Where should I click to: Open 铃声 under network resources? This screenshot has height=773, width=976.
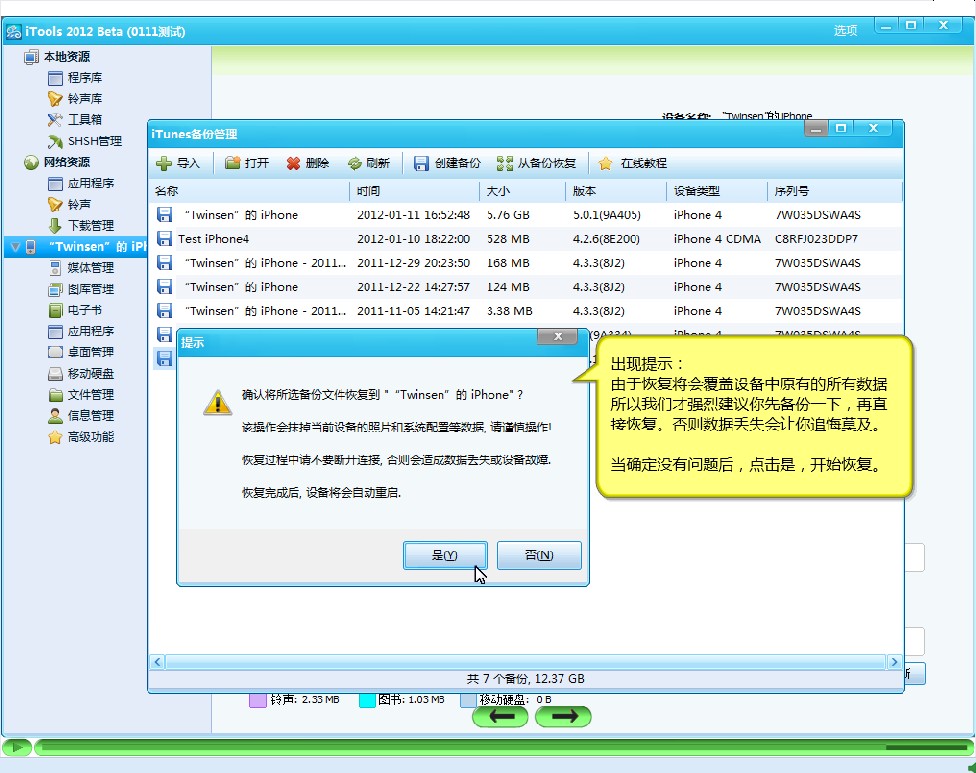(x=70, y=204)
